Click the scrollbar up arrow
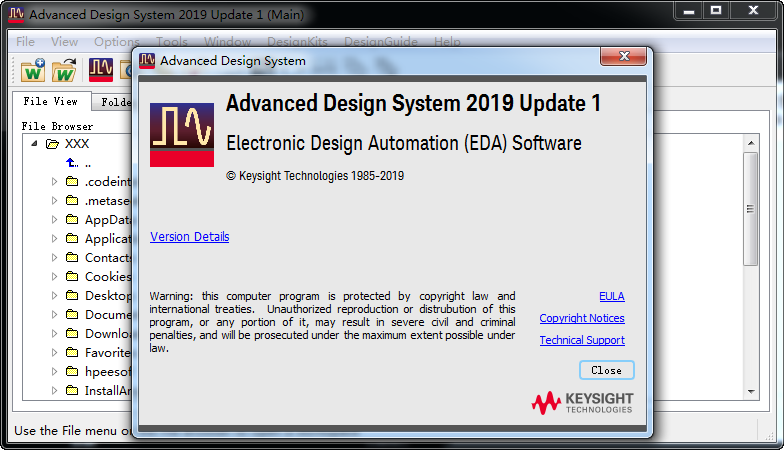The height and width of the screenshot is (450, 784). coord(751,143)
